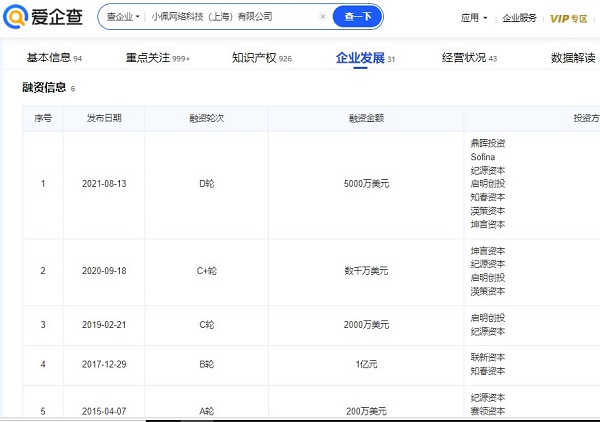Viewport: 600px width, 422px height.
Task: Open 知春资本 in the B轮 row
Action: coord(488,371)
